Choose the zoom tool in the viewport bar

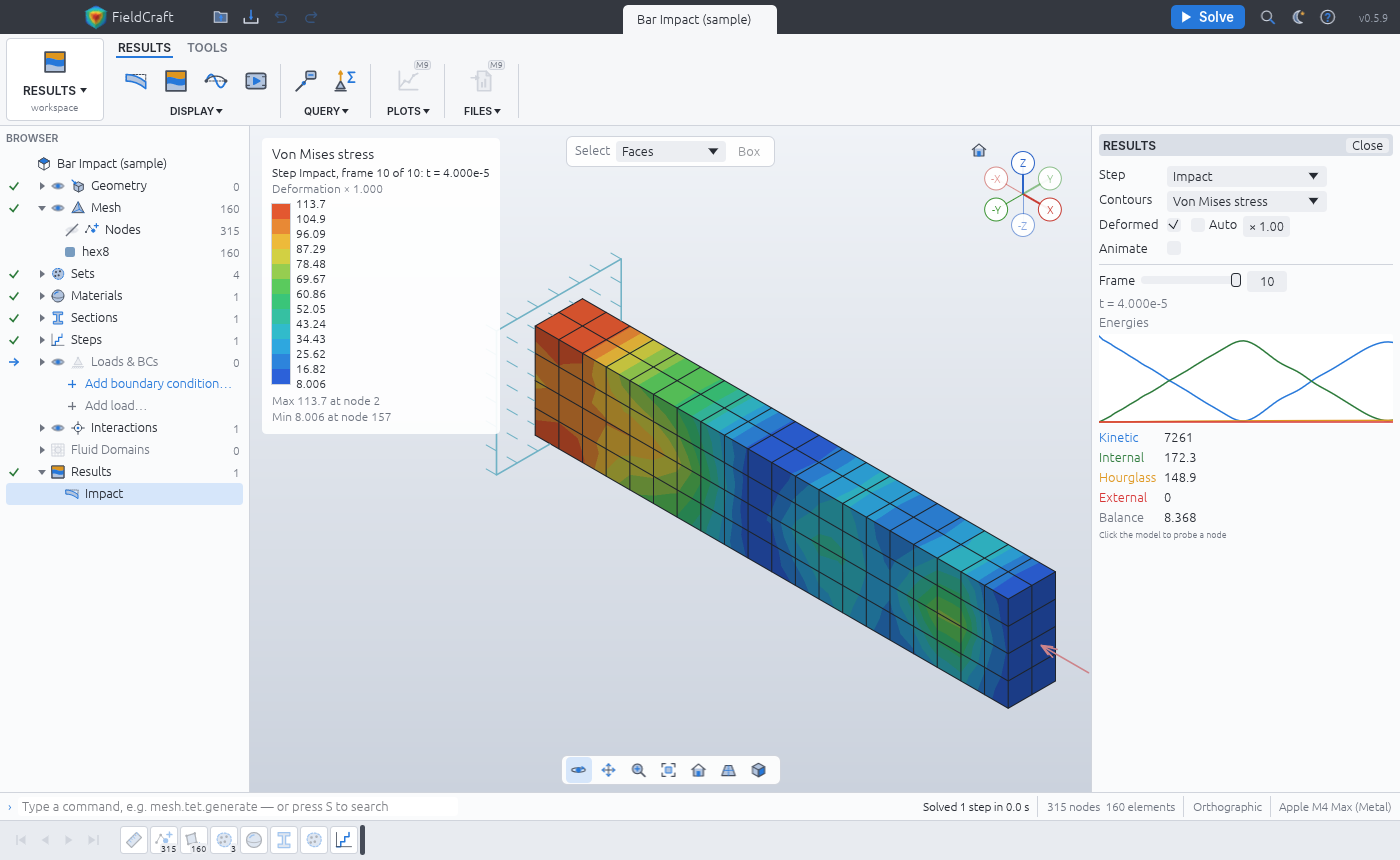(x=638, y=770)
